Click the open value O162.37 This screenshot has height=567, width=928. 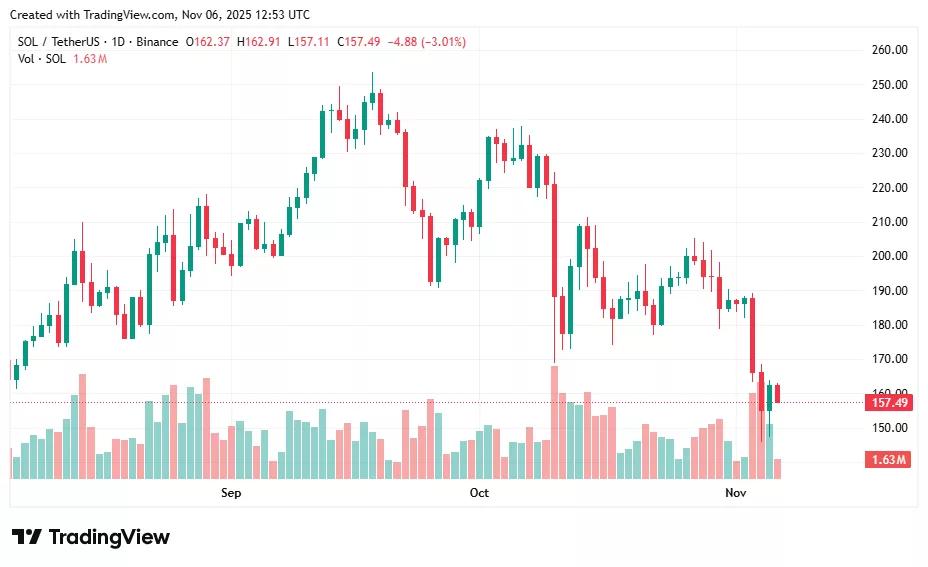(x=207, y=42)
